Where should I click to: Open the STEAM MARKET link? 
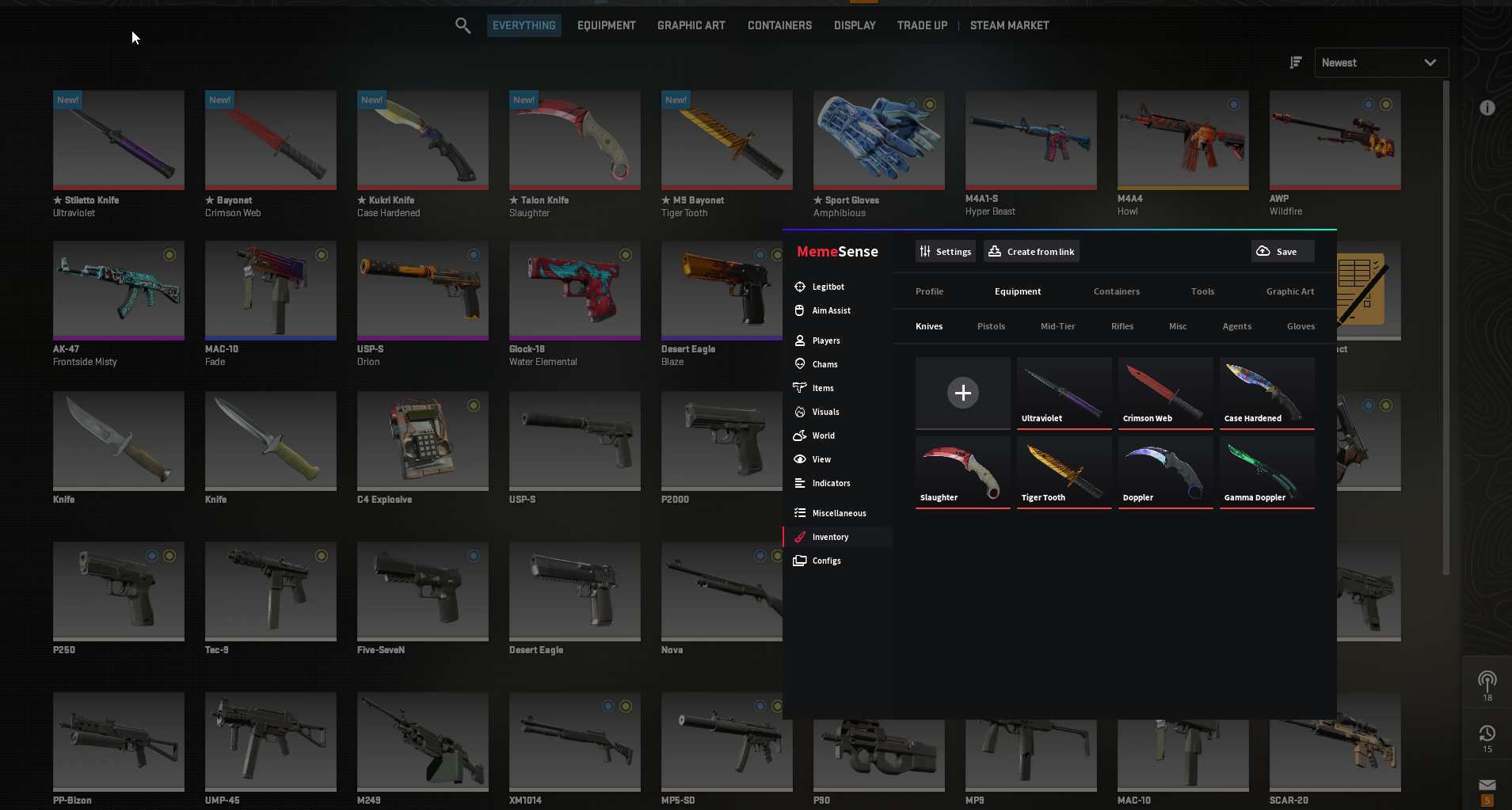click(x=1009, y=25)
